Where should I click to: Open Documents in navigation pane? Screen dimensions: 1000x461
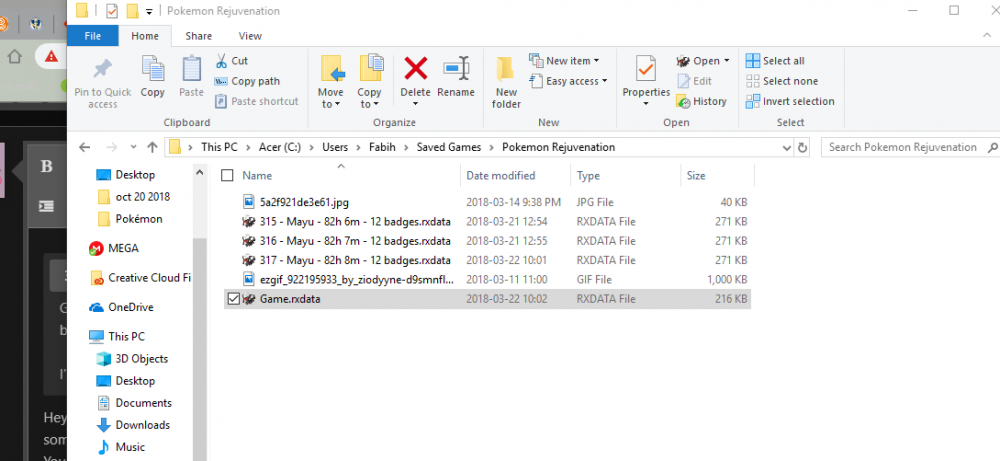(x=134, y=403)
